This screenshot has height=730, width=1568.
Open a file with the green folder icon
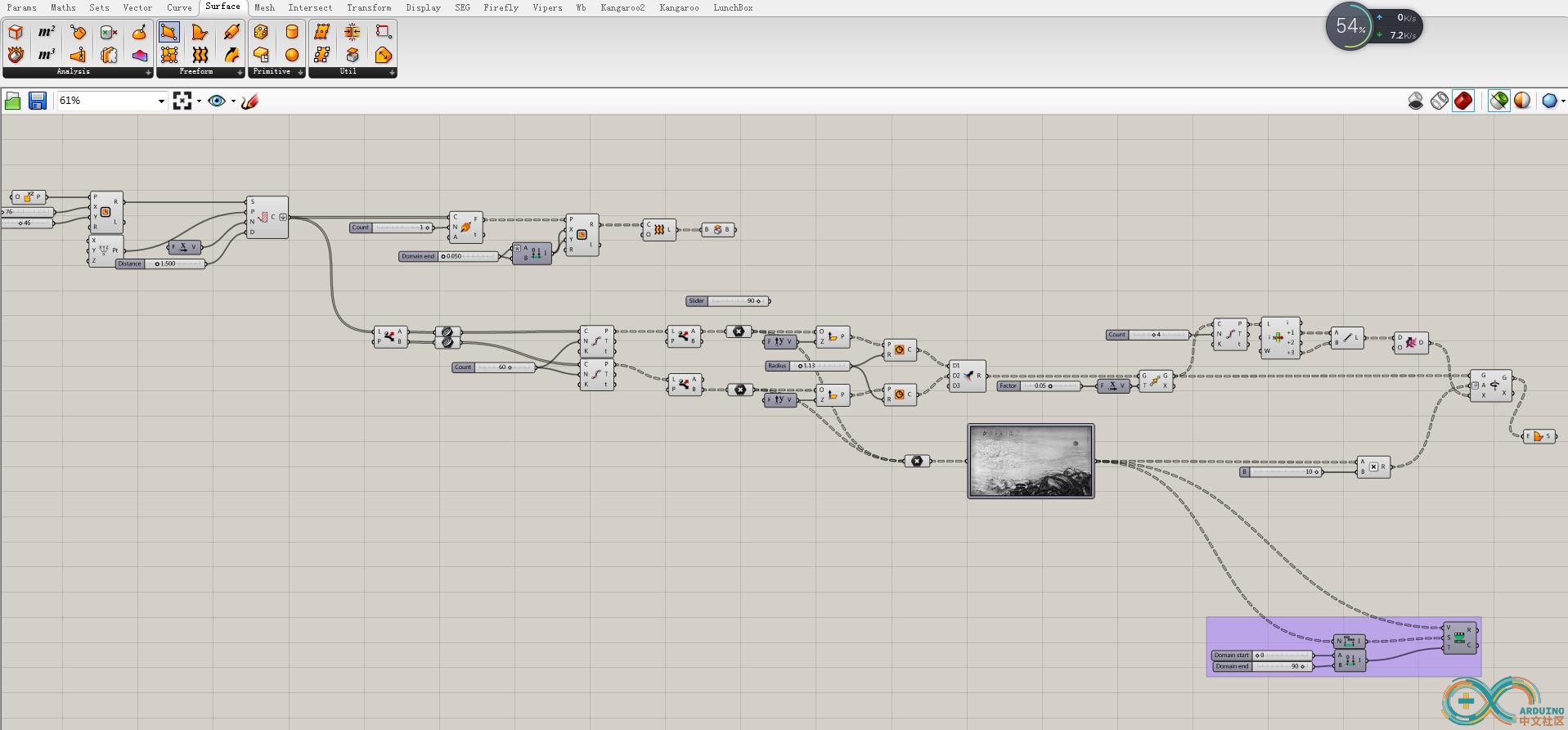[x=13, y=101]
